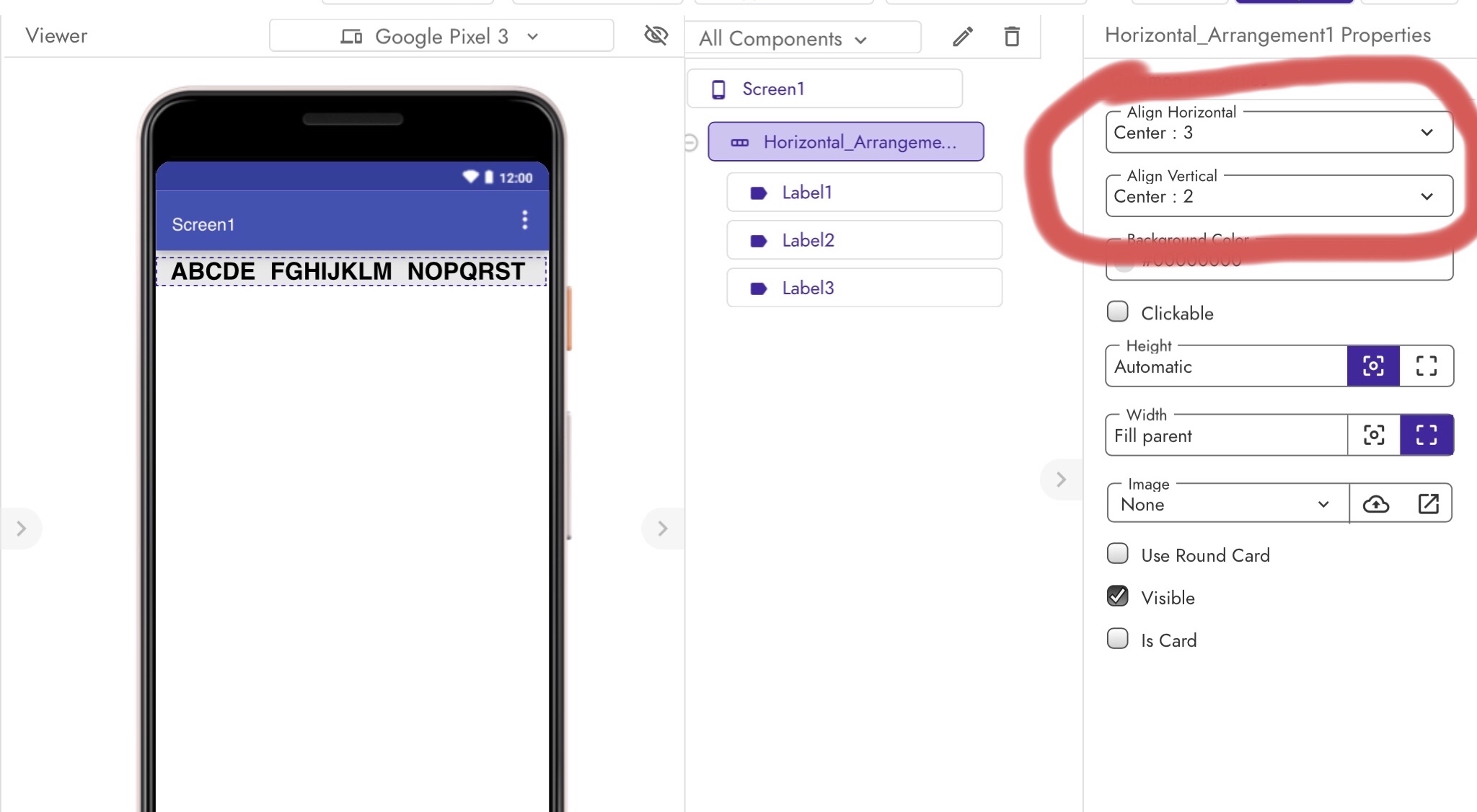Open the Image selector dropdown showing None

click(1324, 504)
